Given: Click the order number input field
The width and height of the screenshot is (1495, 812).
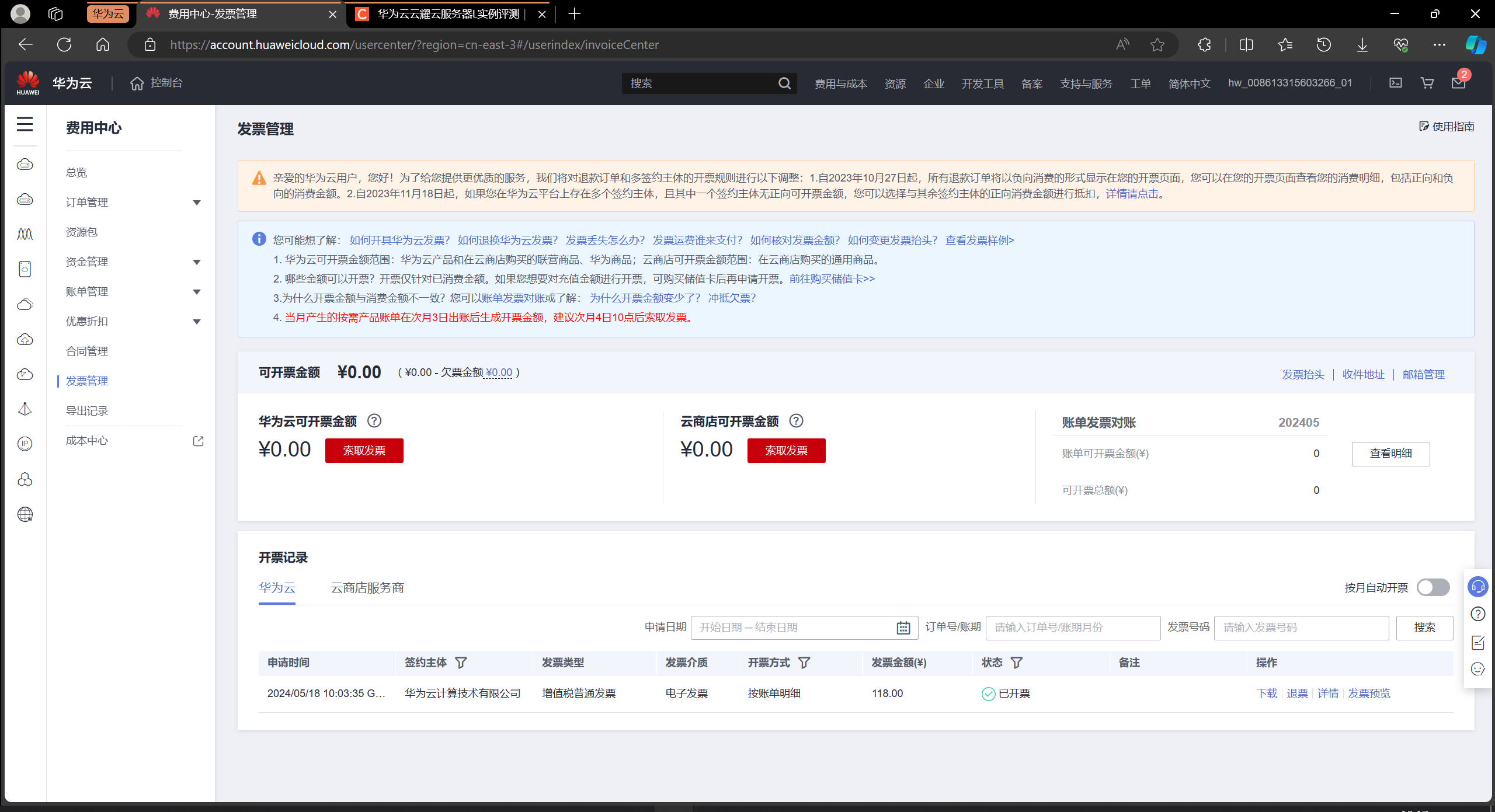Looking at the screenshot, I should (1073, 628).
